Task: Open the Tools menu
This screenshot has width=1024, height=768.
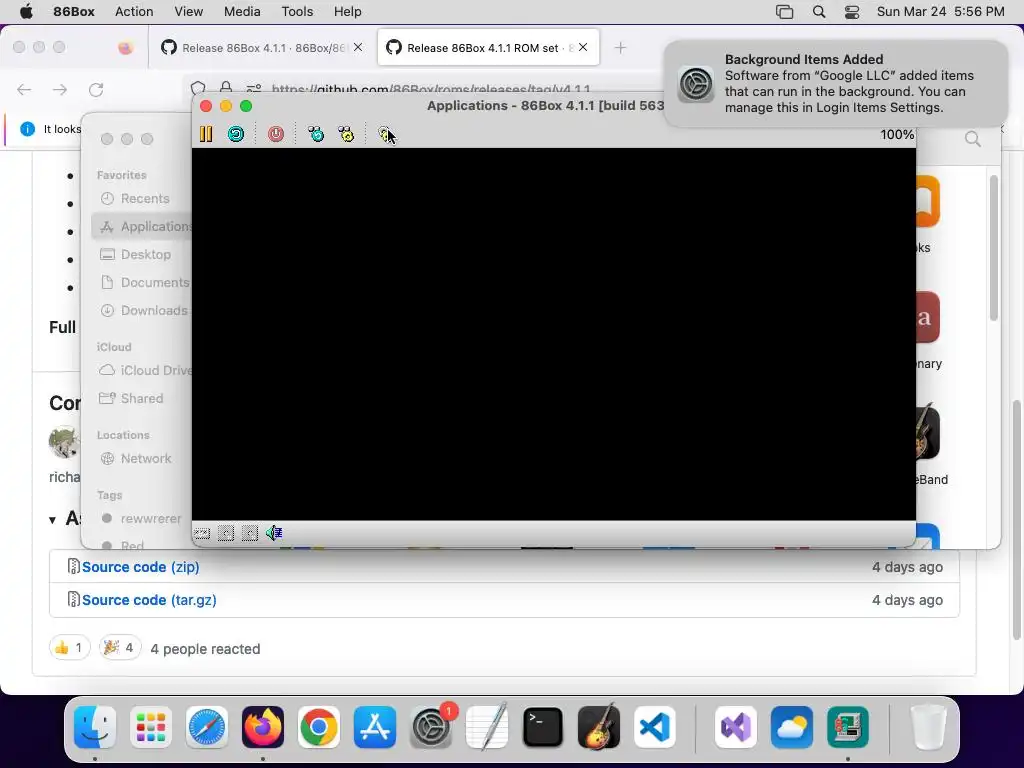Action: point(297,12)
